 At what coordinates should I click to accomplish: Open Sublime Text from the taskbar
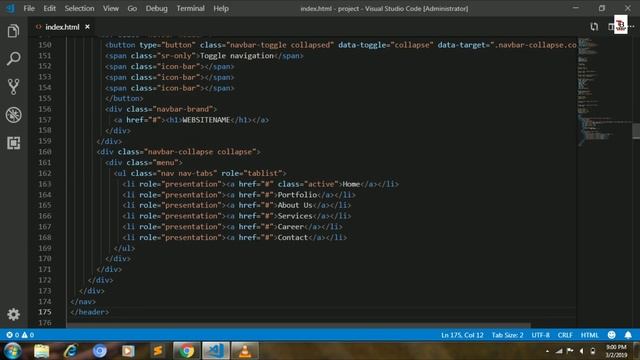click(158, 351)
